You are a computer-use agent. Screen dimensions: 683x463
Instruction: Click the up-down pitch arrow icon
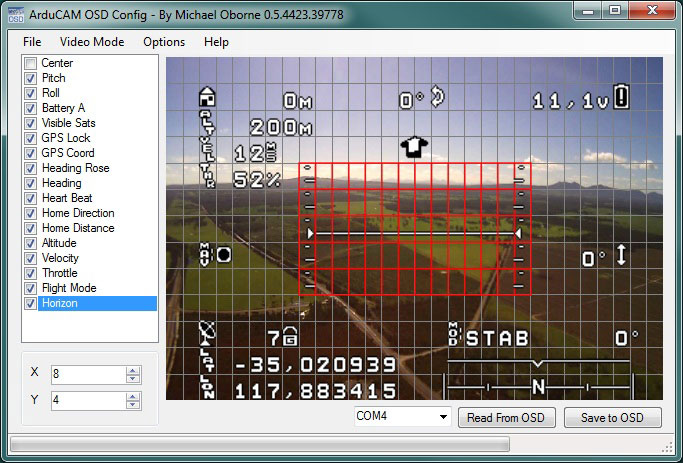point(622,257)
